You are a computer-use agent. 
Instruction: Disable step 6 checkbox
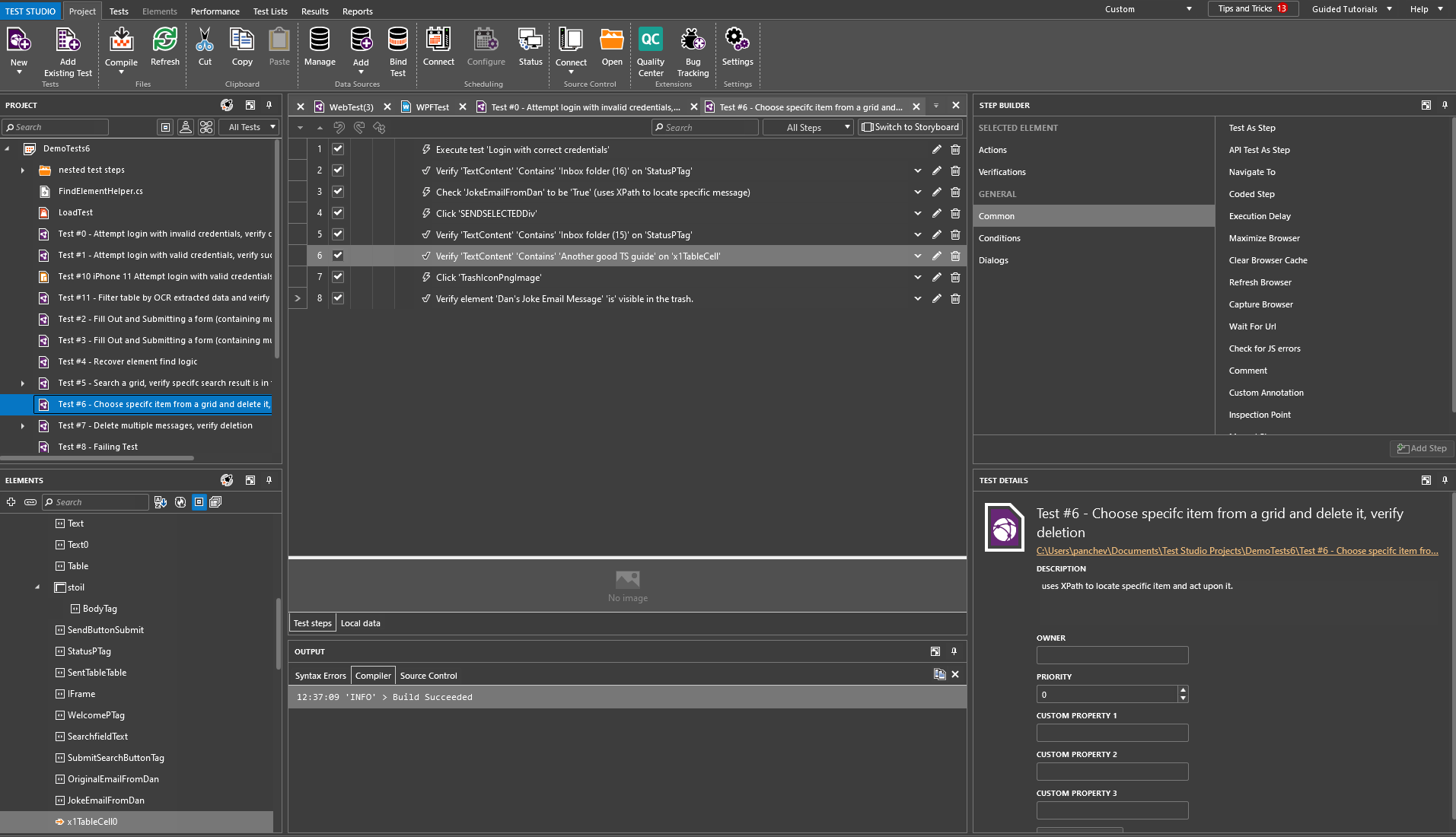(338, 256)
